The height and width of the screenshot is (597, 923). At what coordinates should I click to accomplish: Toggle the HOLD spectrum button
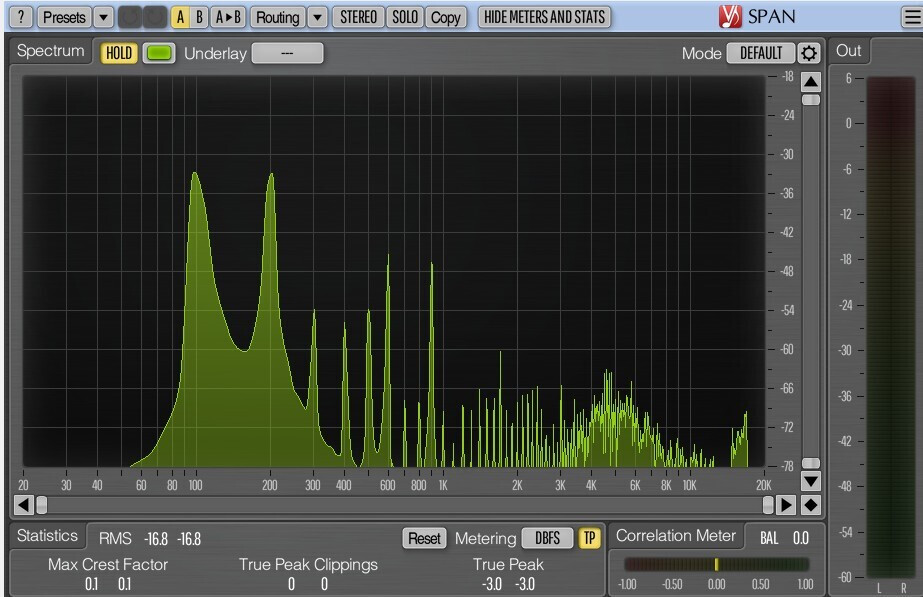tap(119, 53)
